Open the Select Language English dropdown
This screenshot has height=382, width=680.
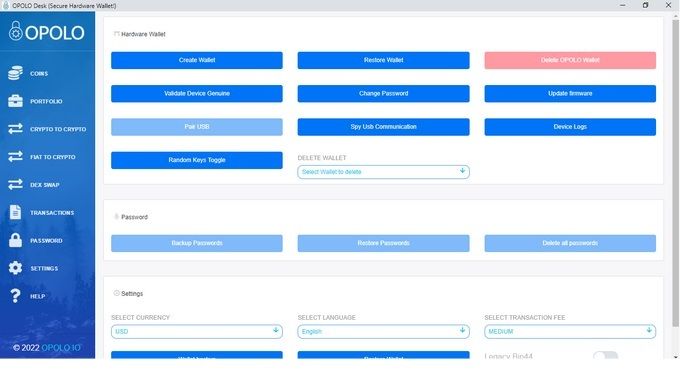383,331
